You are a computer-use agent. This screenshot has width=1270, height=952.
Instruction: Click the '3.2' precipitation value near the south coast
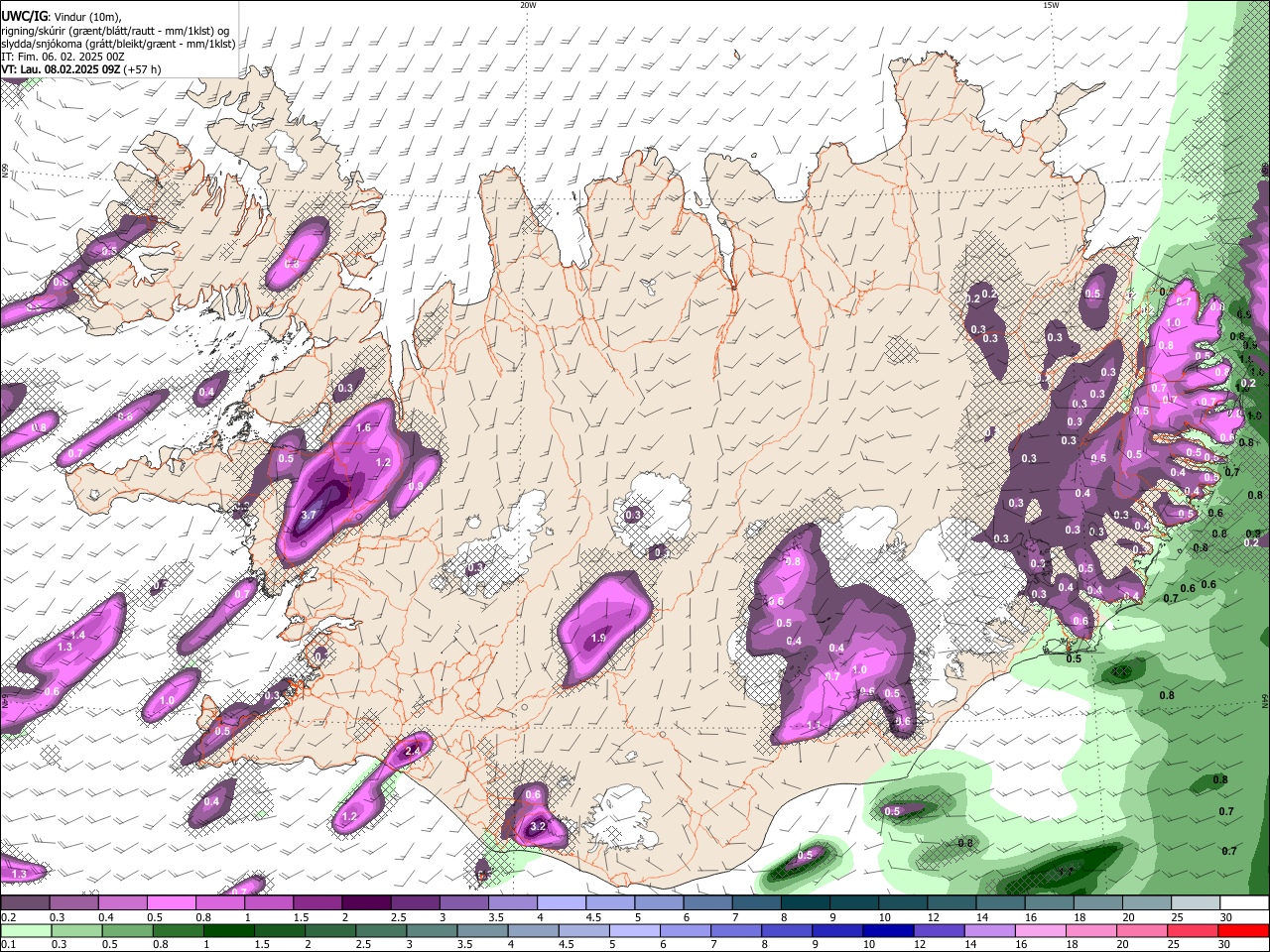(539, 826)
